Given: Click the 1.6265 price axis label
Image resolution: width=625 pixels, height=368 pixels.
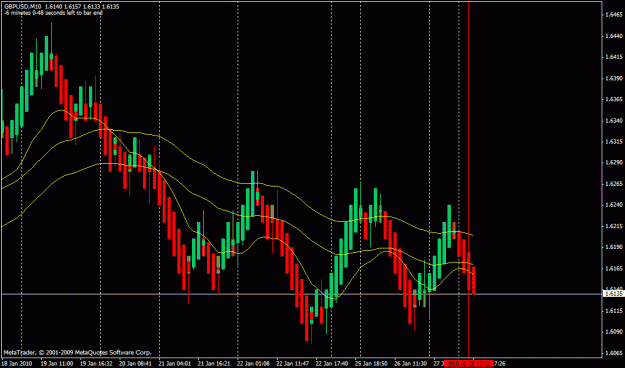Looking at the screenshot, I should [614, 184].
